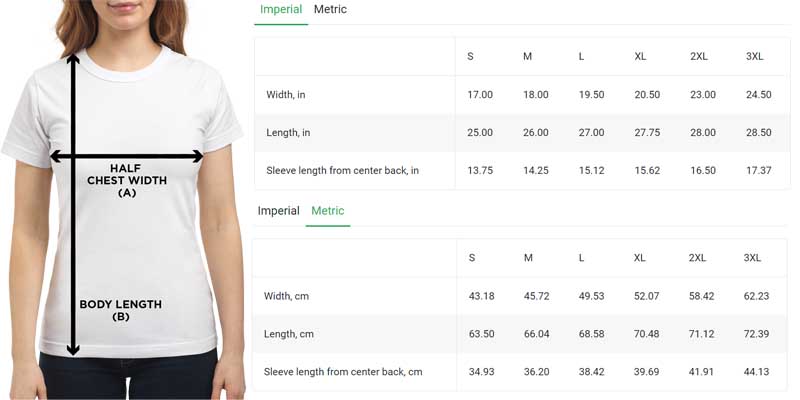Click the 3XL column header in imperial table
800x400 pixels.
(755, 57)
